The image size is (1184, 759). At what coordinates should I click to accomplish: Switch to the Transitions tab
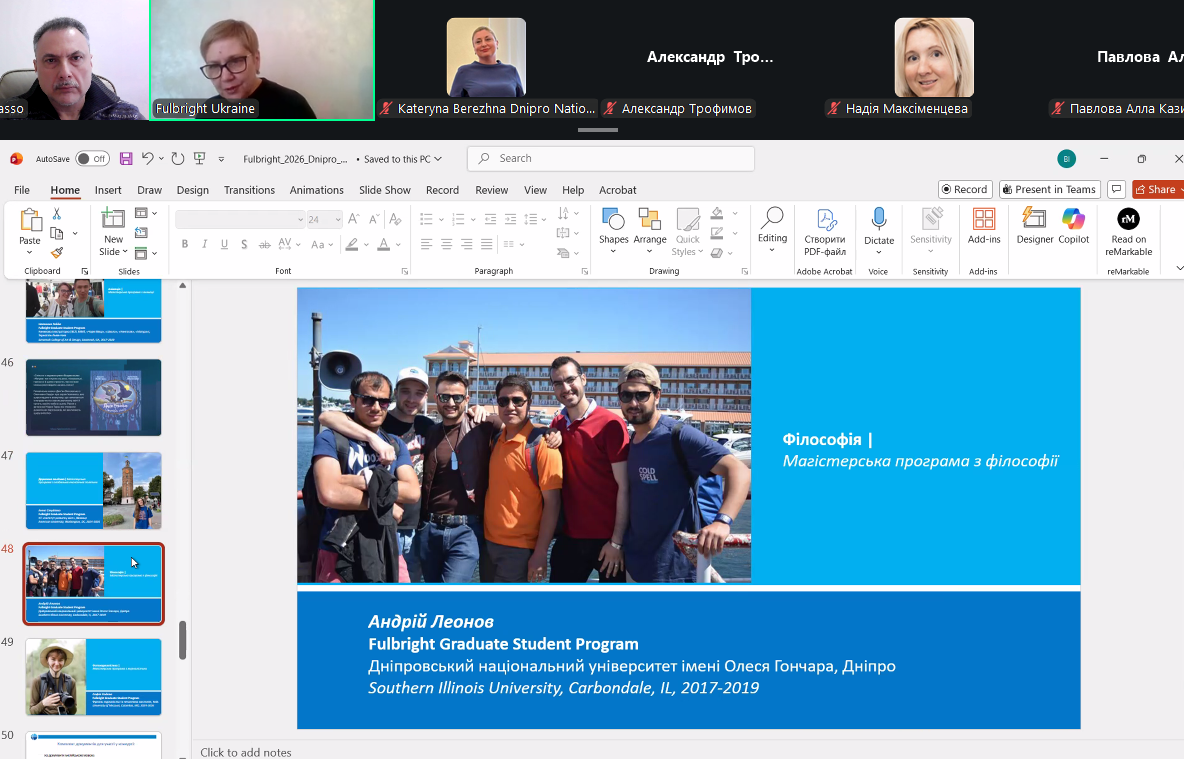(x=249, y=190)
